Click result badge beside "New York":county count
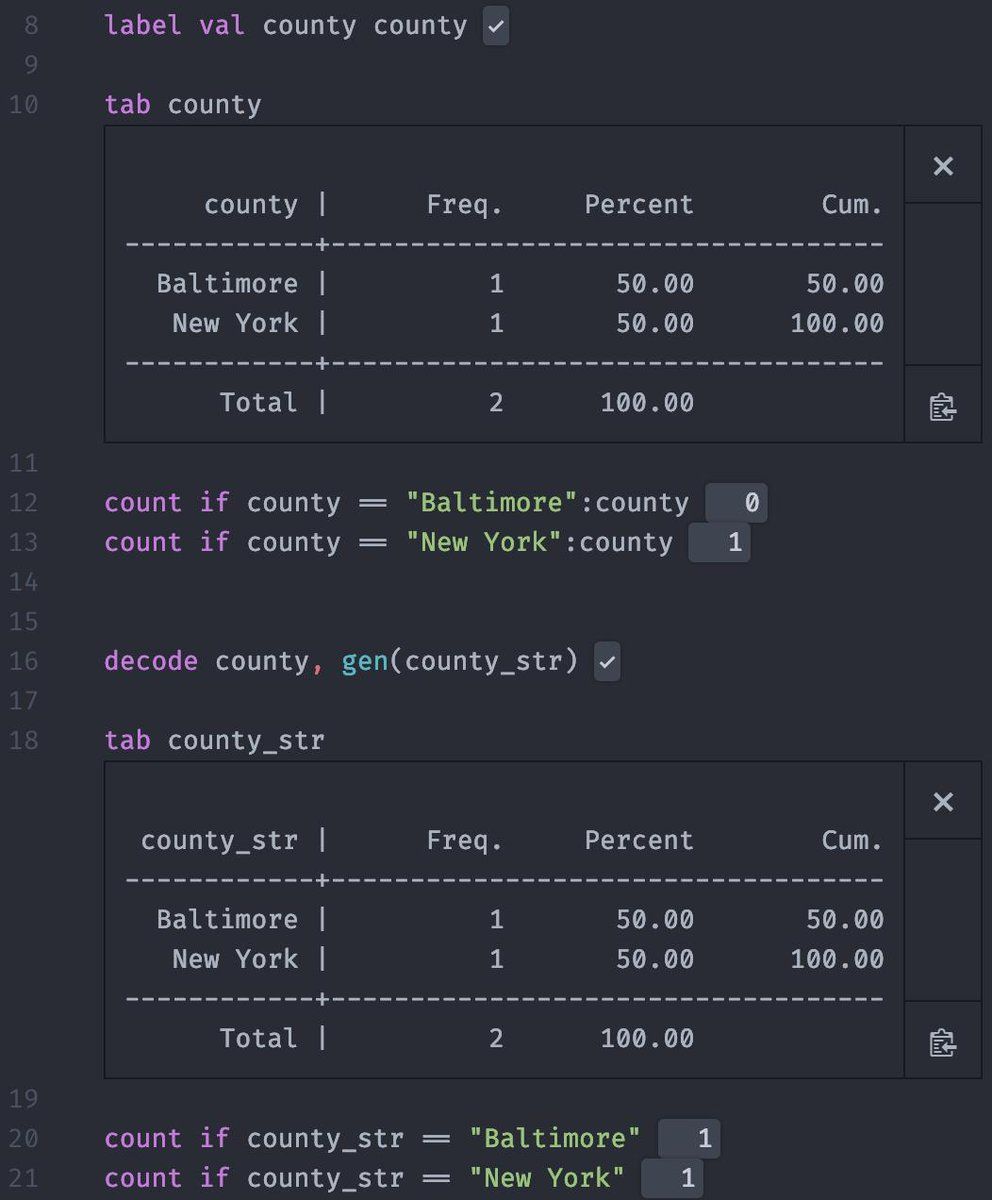This screenshot has width=992, height=1200. 720,543
